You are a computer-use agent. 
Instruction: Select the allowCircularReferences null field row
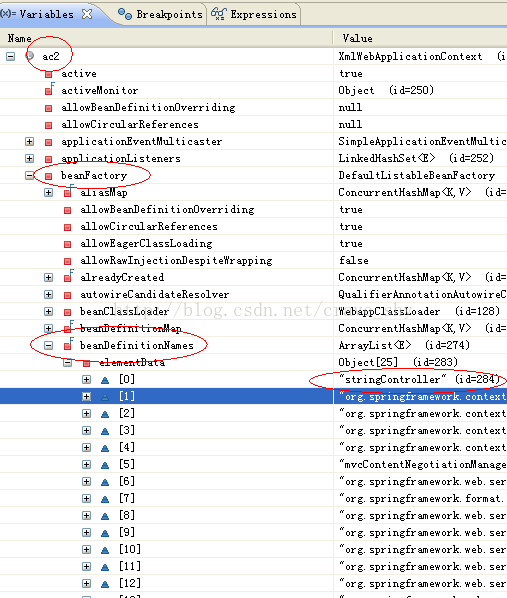pyautogui.click(x=253, y=125)
